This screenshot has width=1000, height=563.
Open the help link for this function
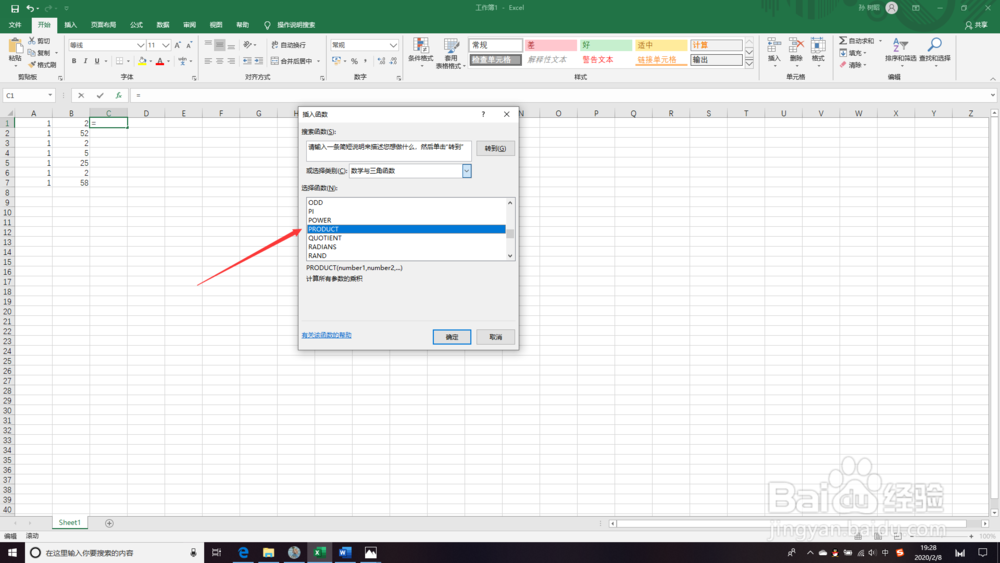(x=327, y=335)
